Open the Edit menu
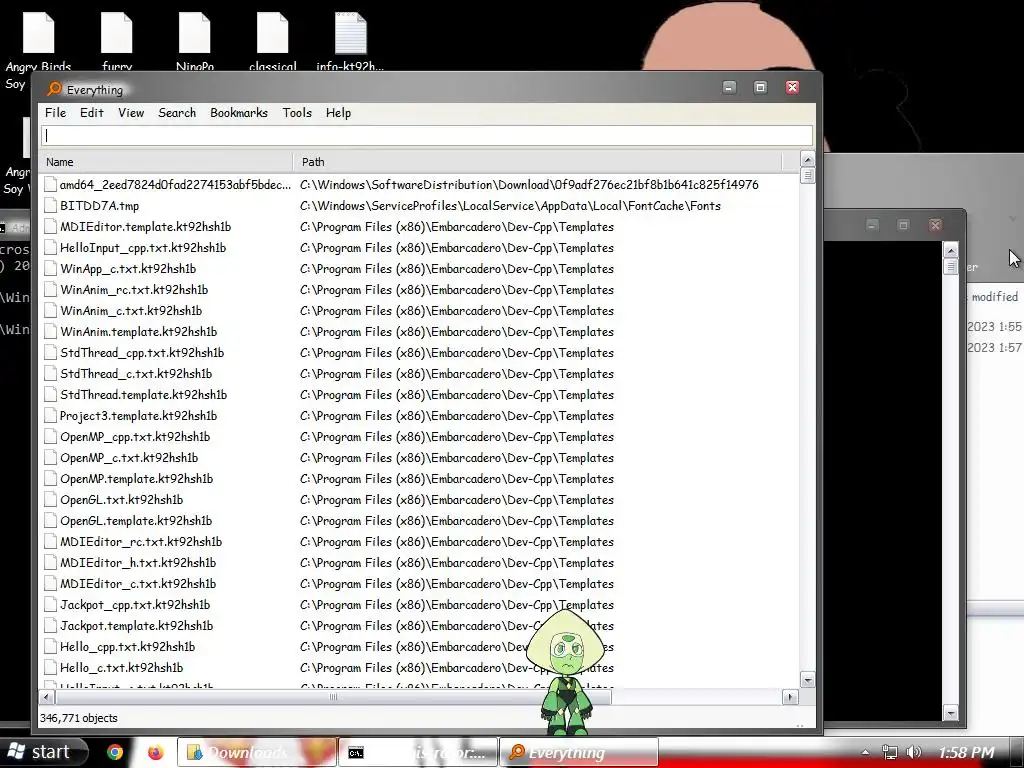 pos(91,113)
